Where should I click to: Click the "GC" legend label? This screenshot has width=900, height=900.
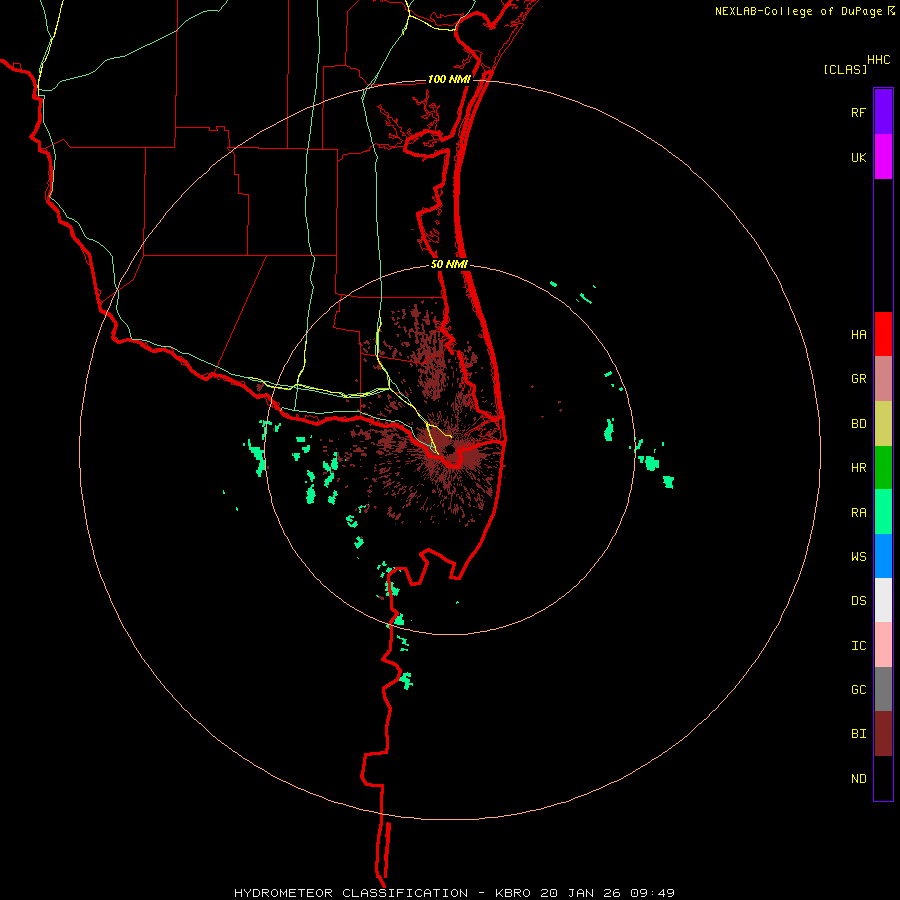pos(858,690)
